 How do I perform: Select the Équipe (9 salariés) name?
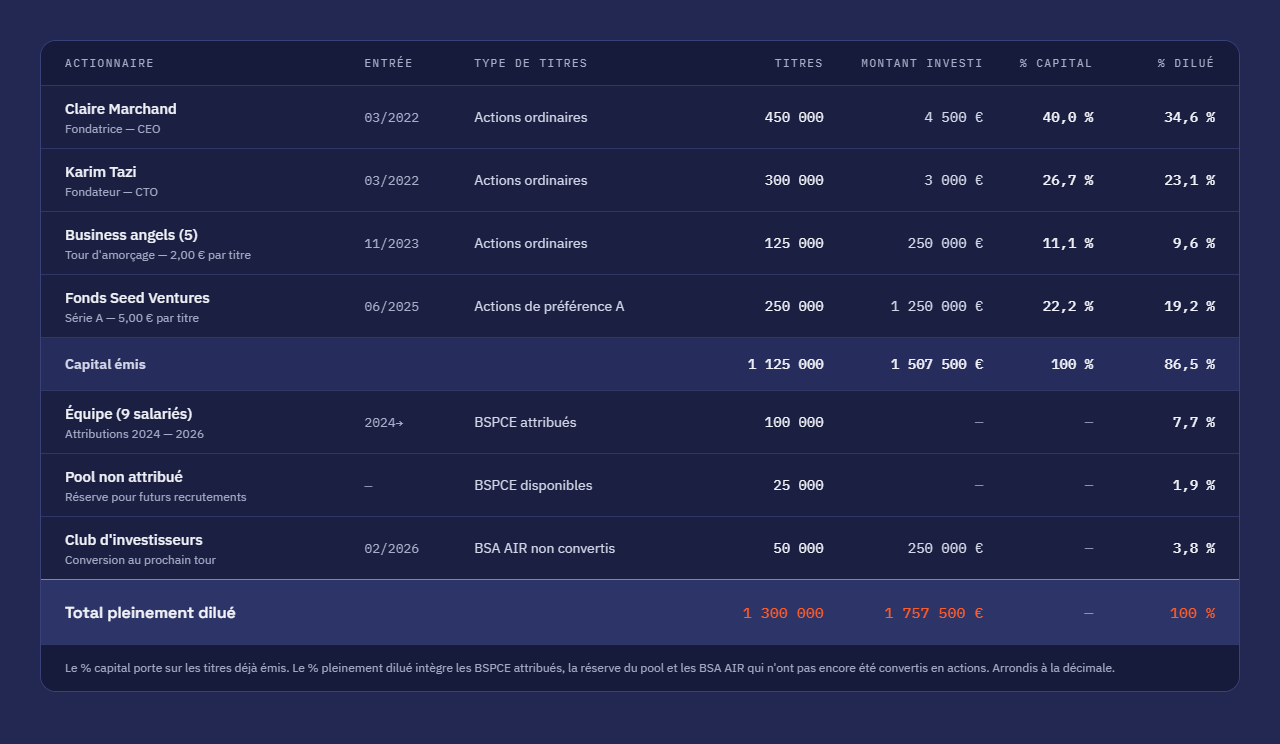[x=129, y=414]
